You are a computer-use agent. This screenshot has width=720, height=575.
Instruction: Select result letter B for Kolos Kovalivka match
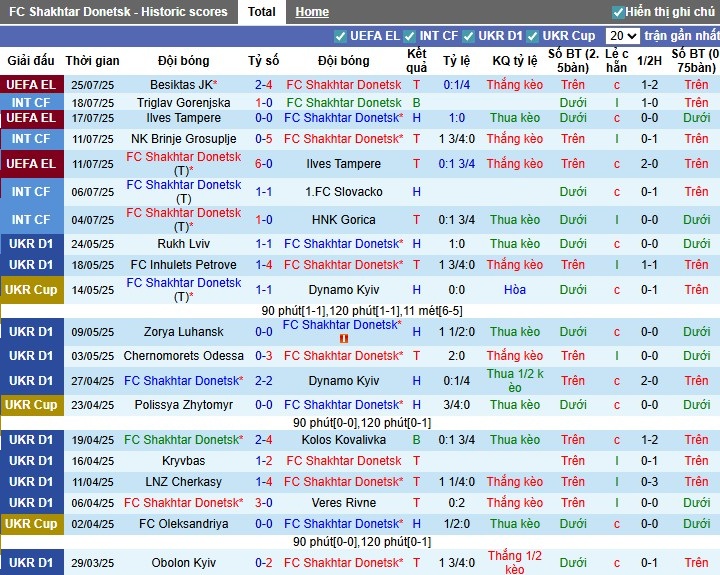(x=416, y=440)
